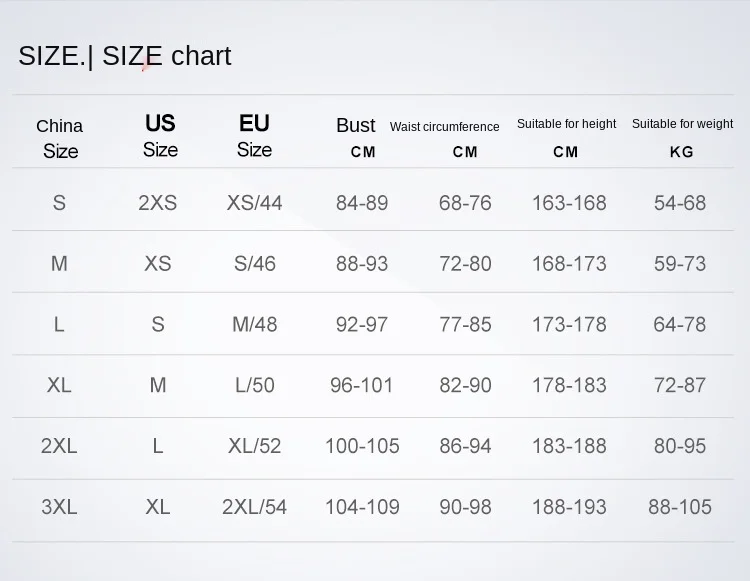Select the China Size column header

[60, 138]
